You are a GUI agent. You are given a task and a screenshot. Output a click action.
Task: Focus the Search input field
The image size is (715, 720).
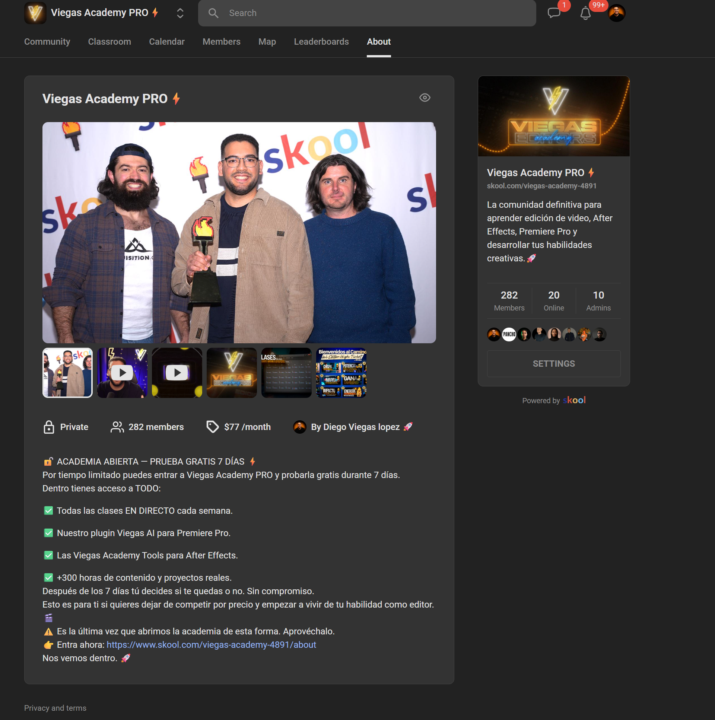coord(367,13)
